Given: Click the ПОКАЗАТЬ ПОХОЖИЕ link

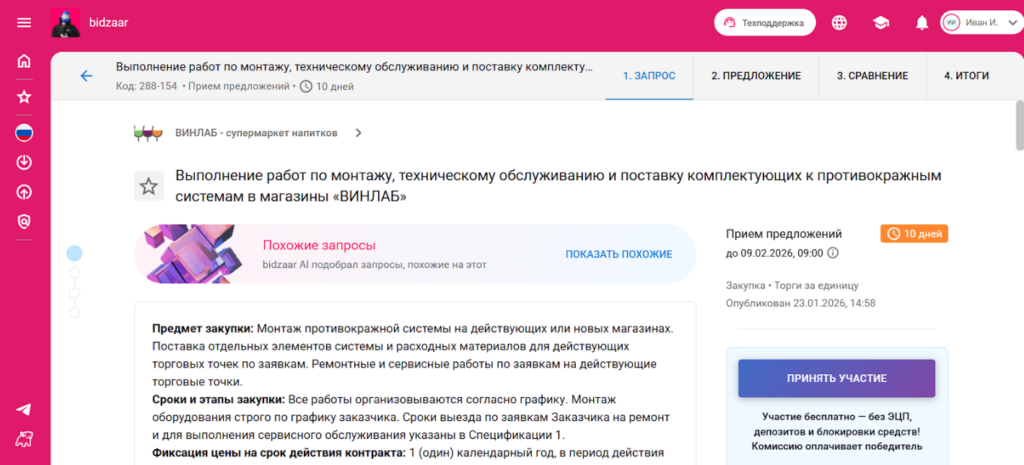Looking at the screenshot, I should click(x=618, y=254).
